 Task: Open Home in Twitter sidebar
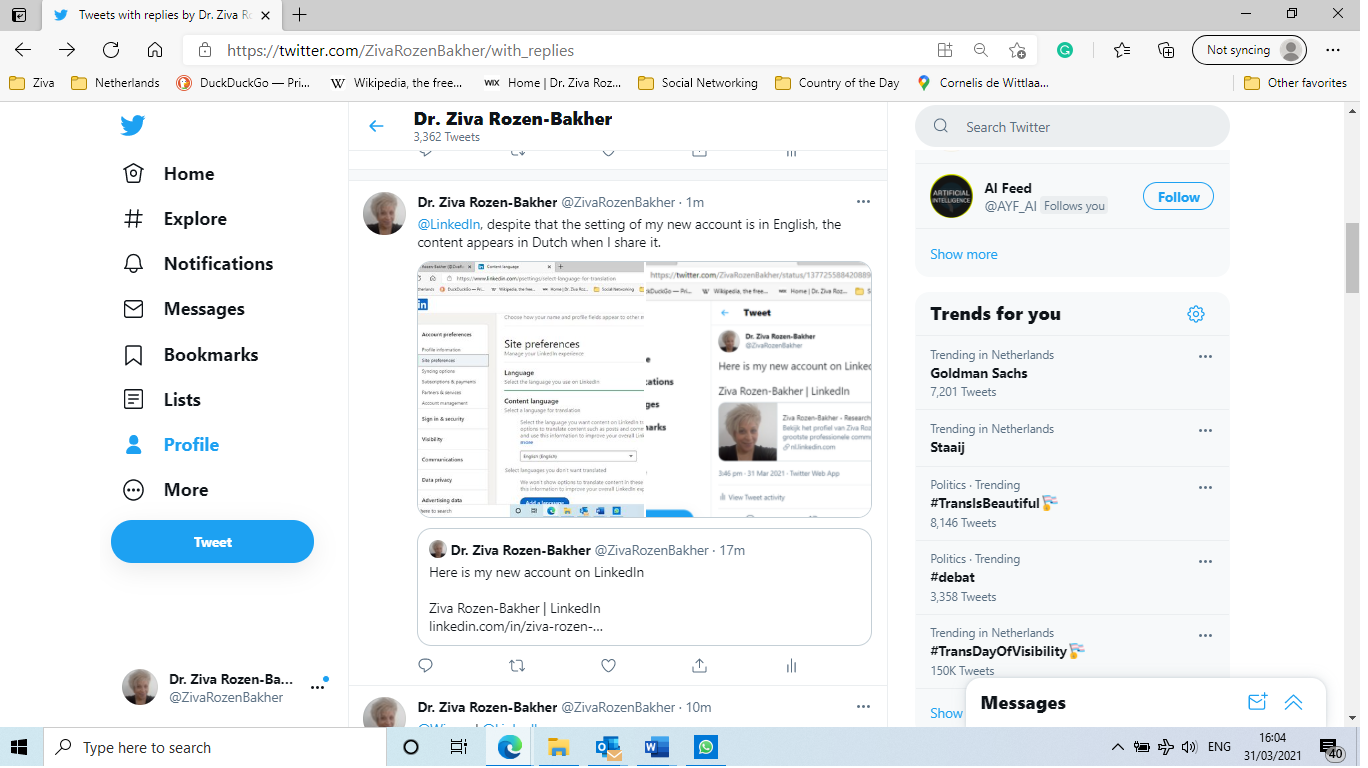tap(168, 174)
